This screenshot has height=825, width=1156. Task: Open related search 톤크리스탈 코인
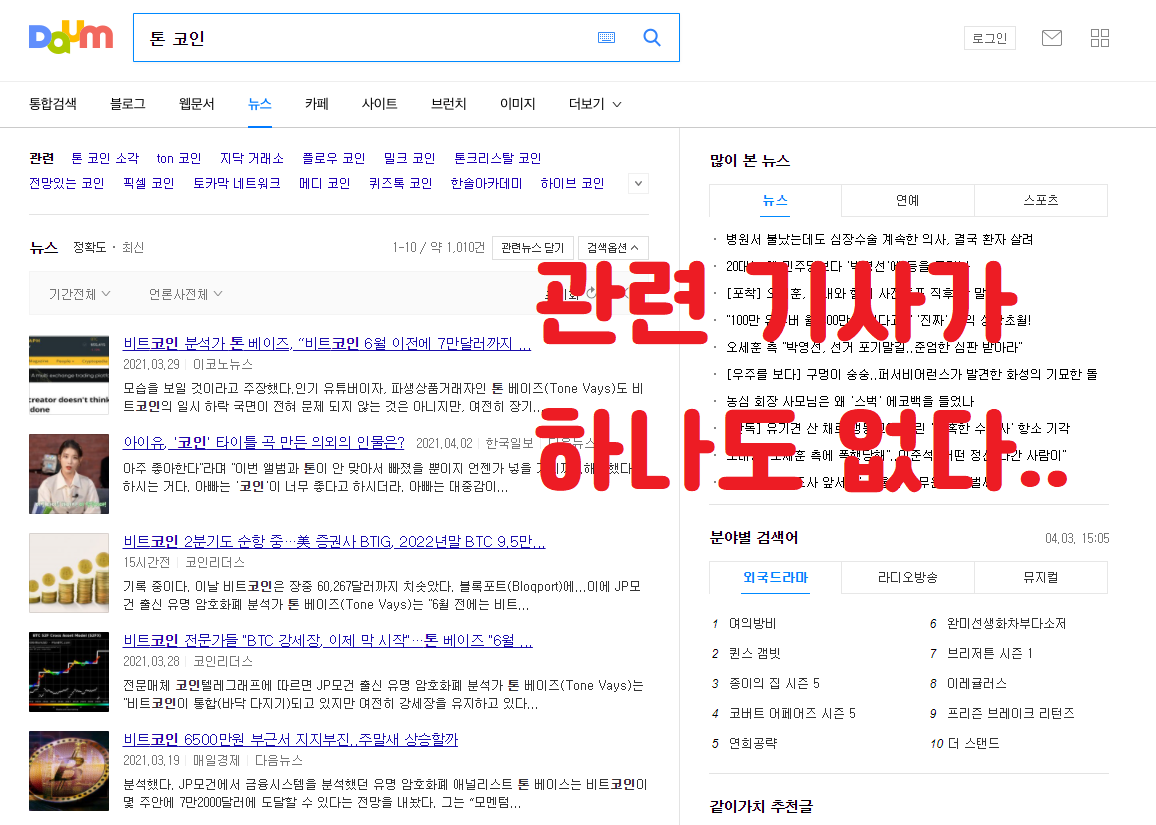[498, 159]
